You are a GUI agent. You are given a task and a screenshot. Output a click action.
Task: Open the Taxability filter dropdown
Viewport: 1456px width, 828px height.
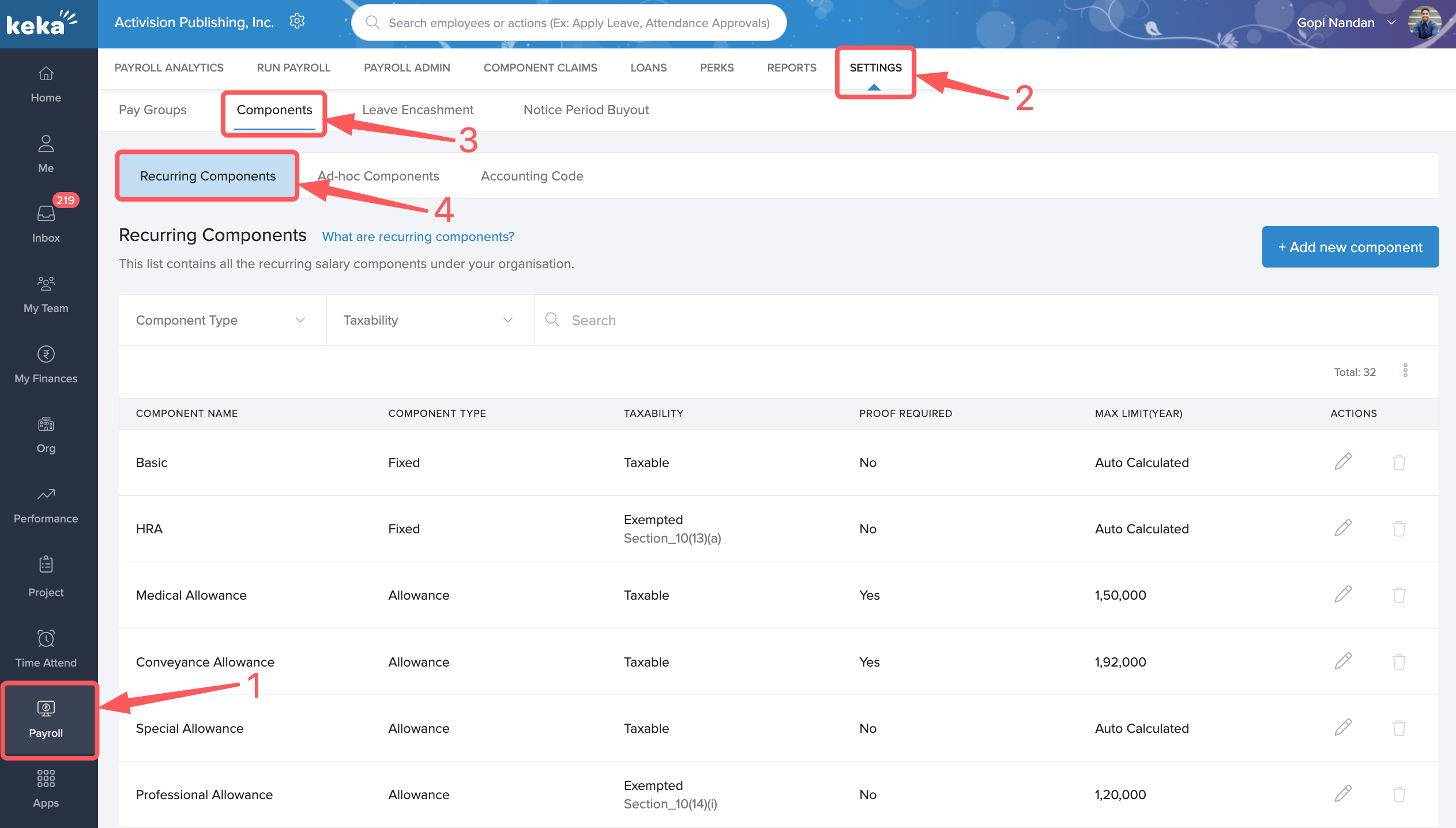click(x=430, y=320)
